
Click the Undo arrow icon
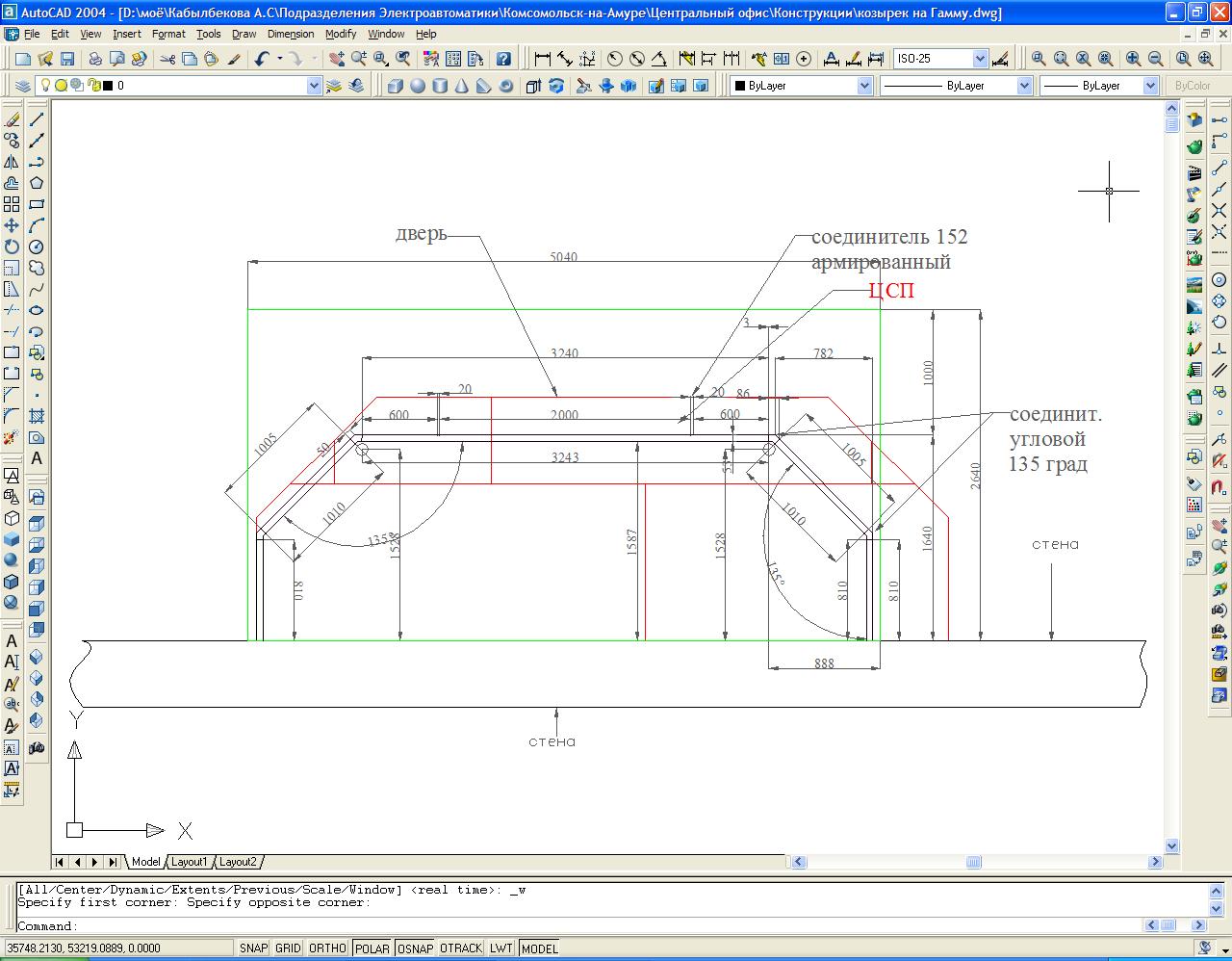262,59
